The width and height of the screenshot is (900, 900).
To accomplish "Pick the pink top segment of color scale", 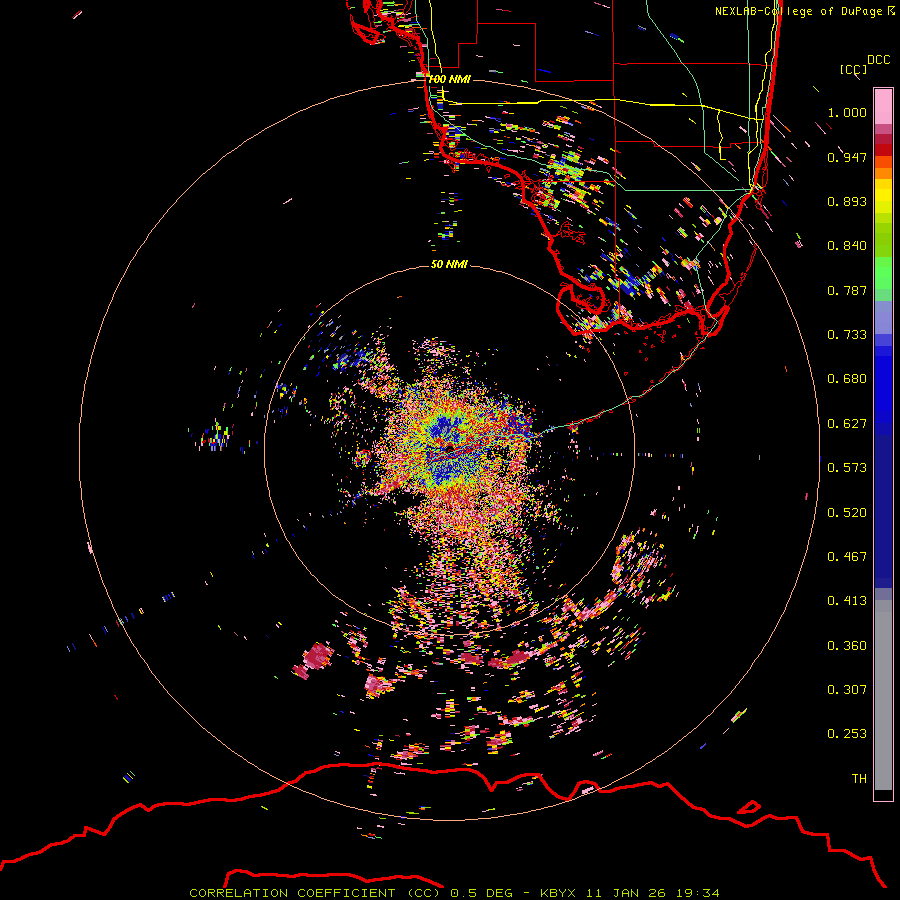I will click(x=883, y=106).
